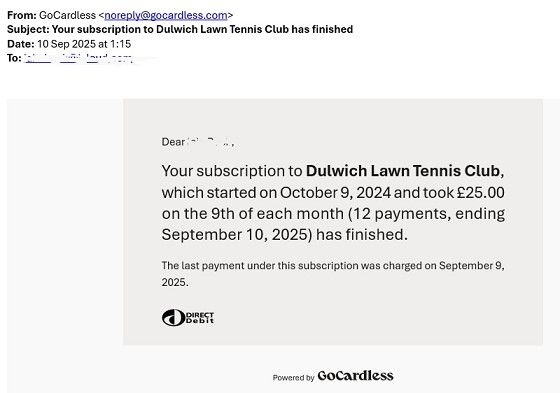The width and height of the screenshot is (560, 393).
Task: Click the word 'Debit' in the Direct Debit logo
Action: pyautogui.click(x=200, y=321)
